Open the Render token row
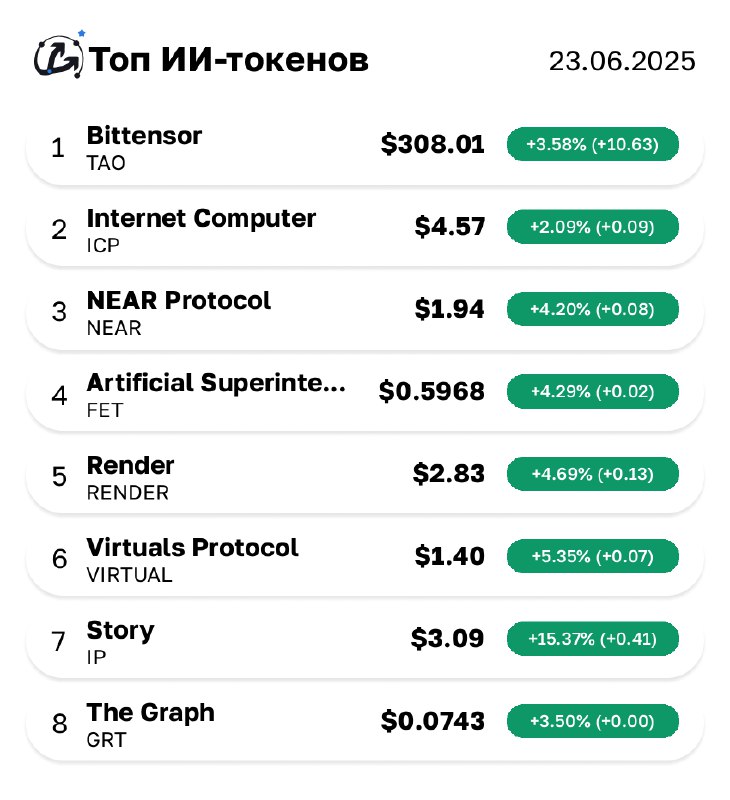The height and width of the screenshot is (800, 730). point(365,476)
